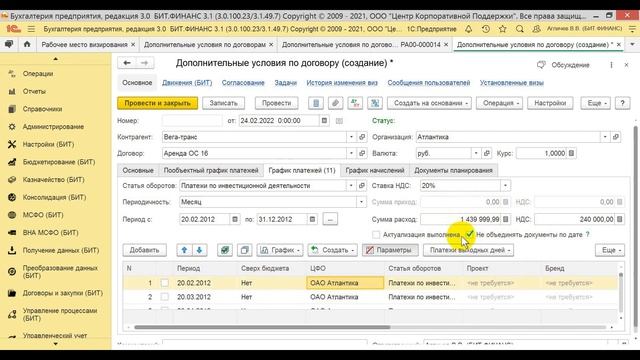Open the Основные sub-tab
The image size is (640, 360).
coord(138,170)
